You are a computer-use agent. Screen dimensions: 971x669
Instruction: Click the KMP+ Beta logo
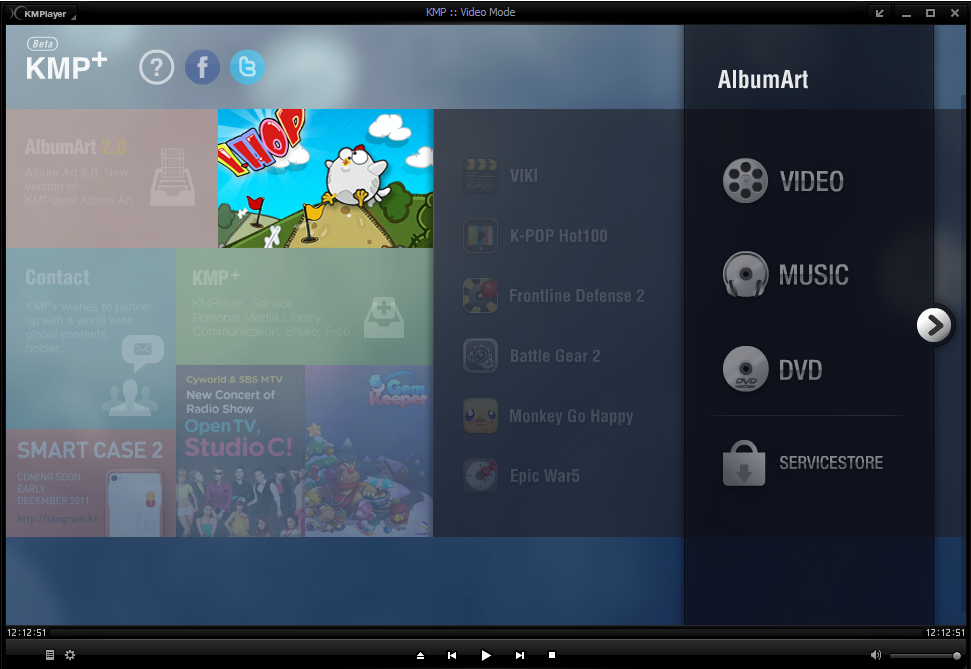(x=66, y=59)
